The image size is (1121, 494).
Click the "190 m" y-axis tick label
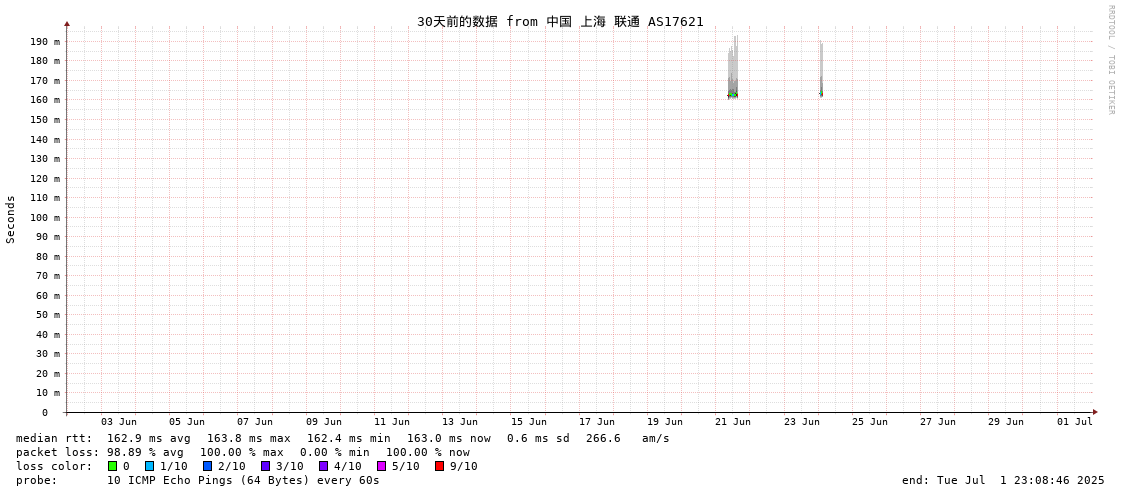(46, 41)
